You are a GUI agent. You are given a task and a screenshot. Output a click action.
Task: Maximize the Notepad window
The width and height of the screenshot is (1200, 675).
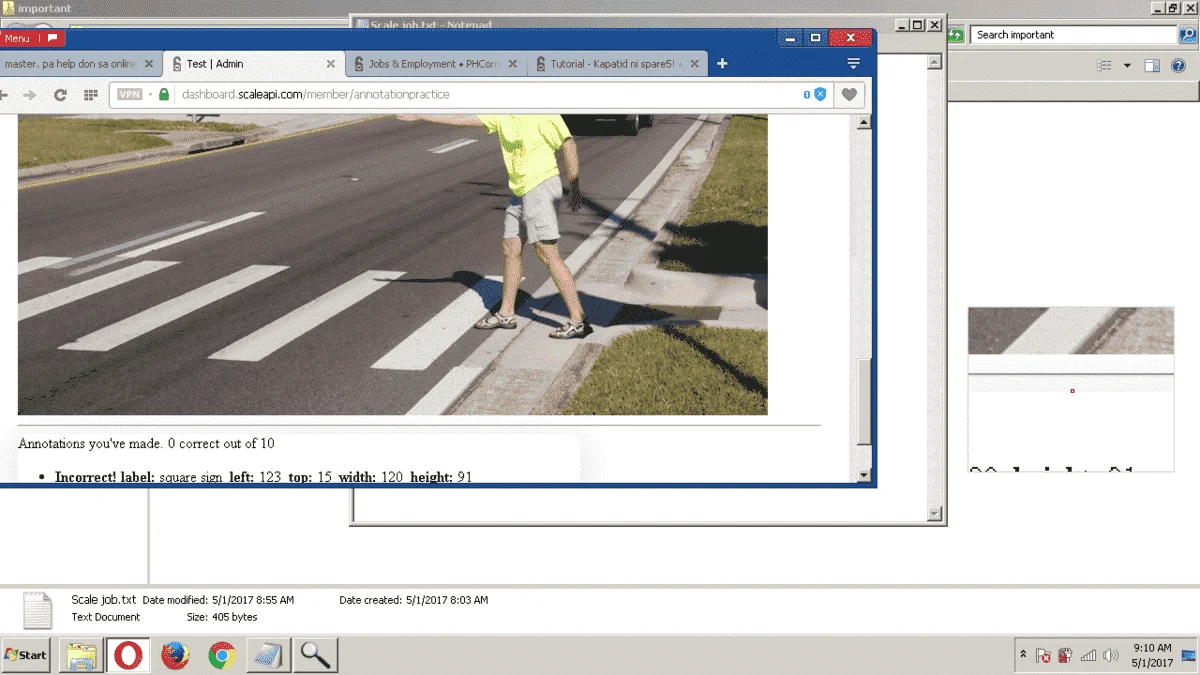point(917,25)
